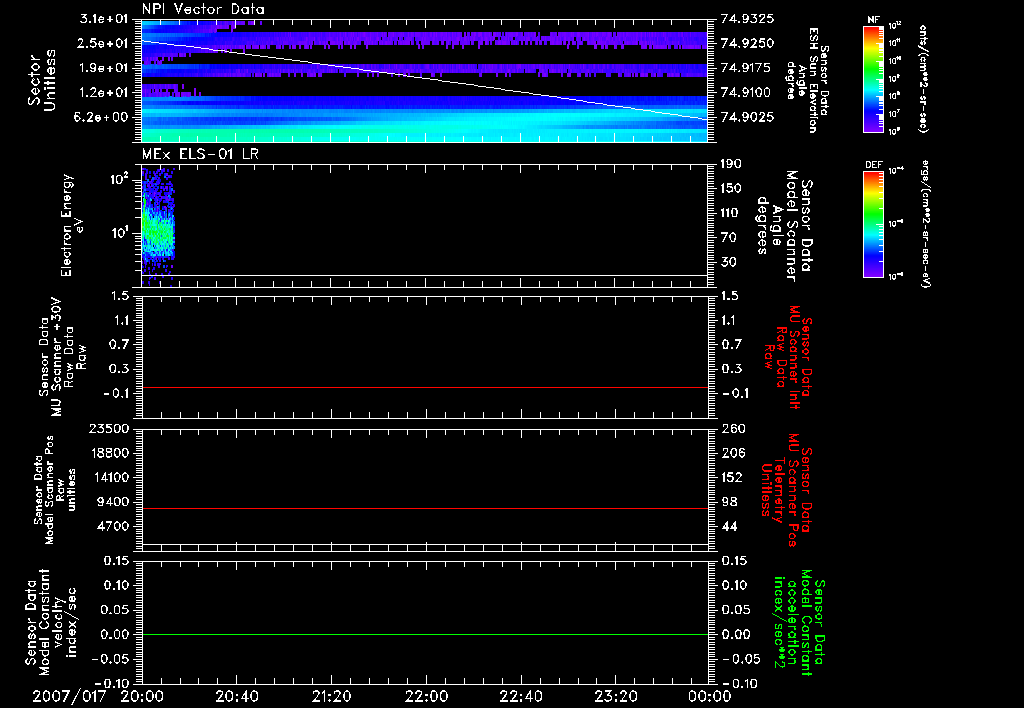Image resolution: width=1024 pixels, height=708 pixels.
Task: Click the 2007/017 date label
Action: pos(69,696)
